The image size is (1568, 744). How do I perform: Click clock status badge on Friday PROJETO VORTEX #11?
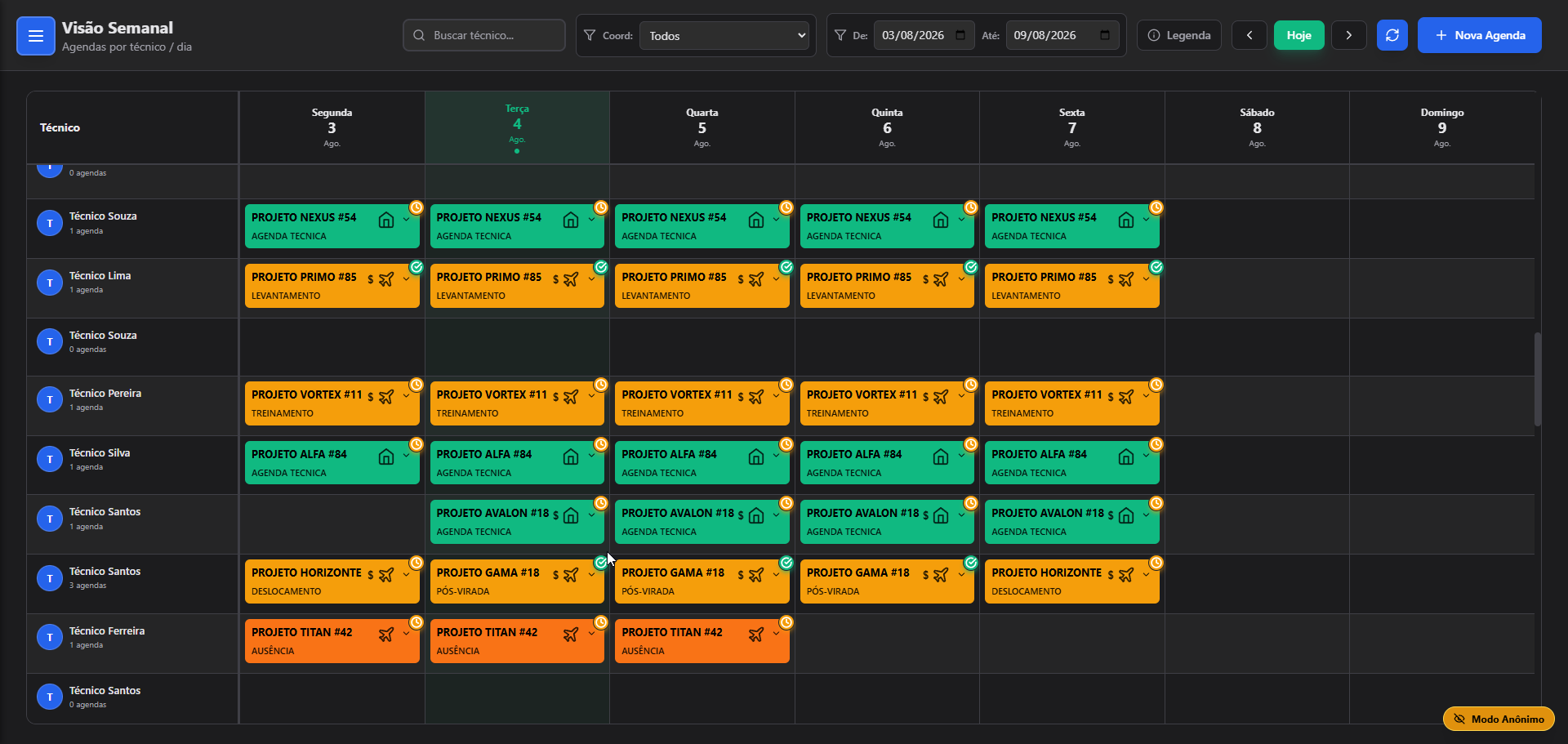(x=1156, y=385)
